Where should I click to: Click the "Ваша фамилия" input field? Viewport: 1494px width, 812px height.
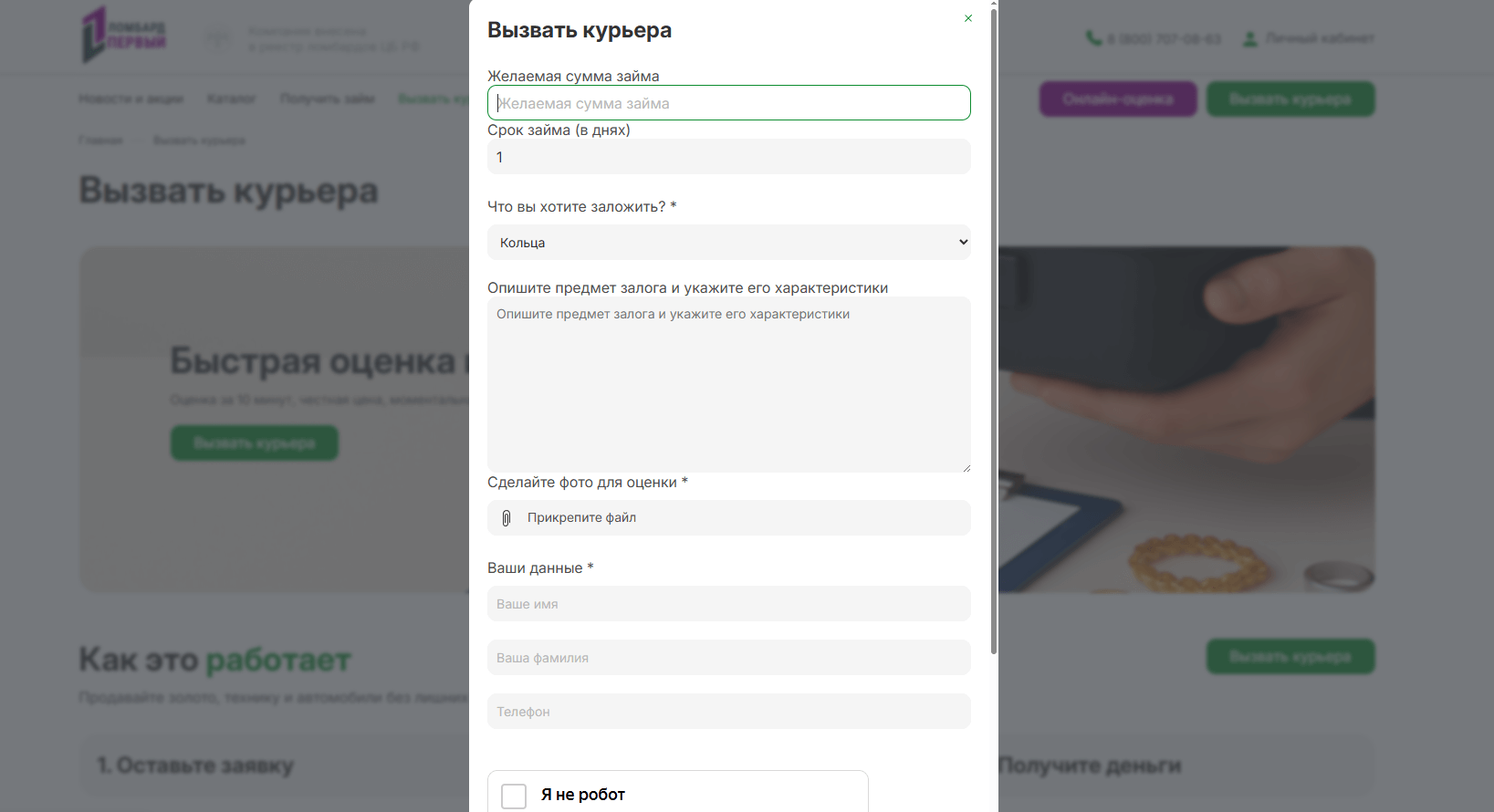pyautogui.click(x=728, y=658)
